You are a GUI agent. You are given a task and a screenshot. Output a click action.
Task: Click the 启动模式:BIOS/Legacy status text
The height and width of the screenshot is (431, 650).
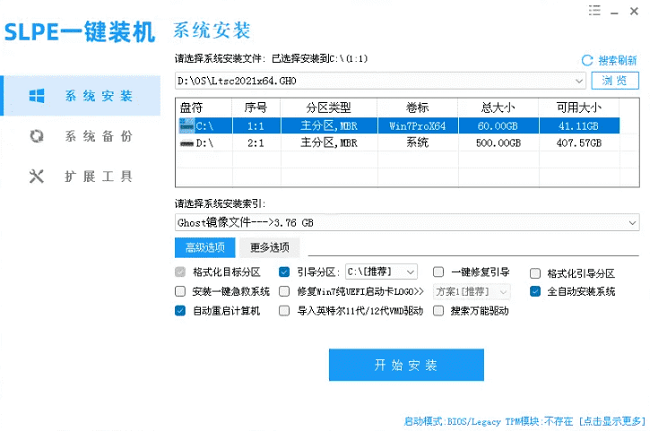(452, 421)
